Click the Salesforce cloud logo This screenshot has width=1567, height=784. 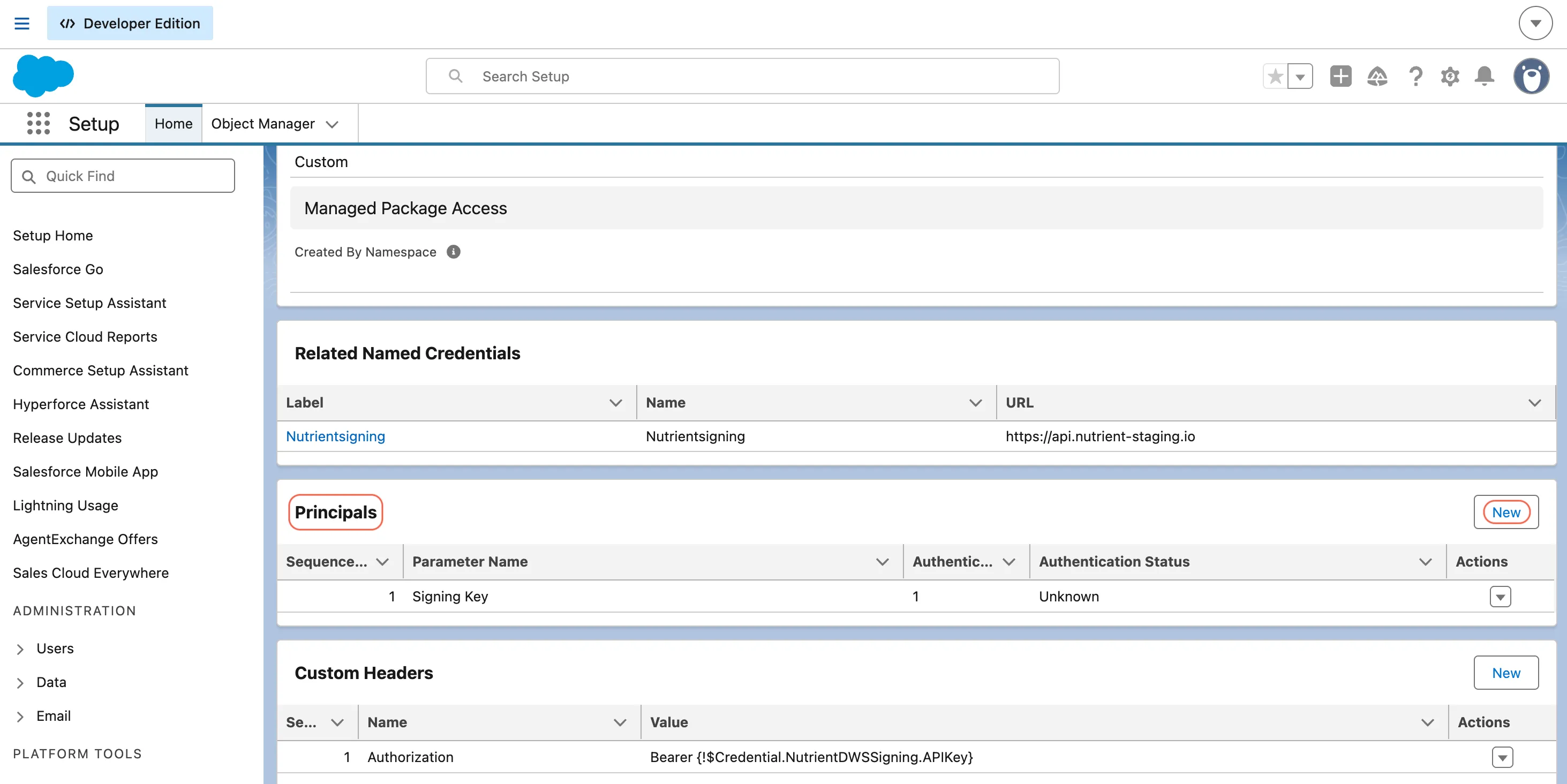(43, 76)
